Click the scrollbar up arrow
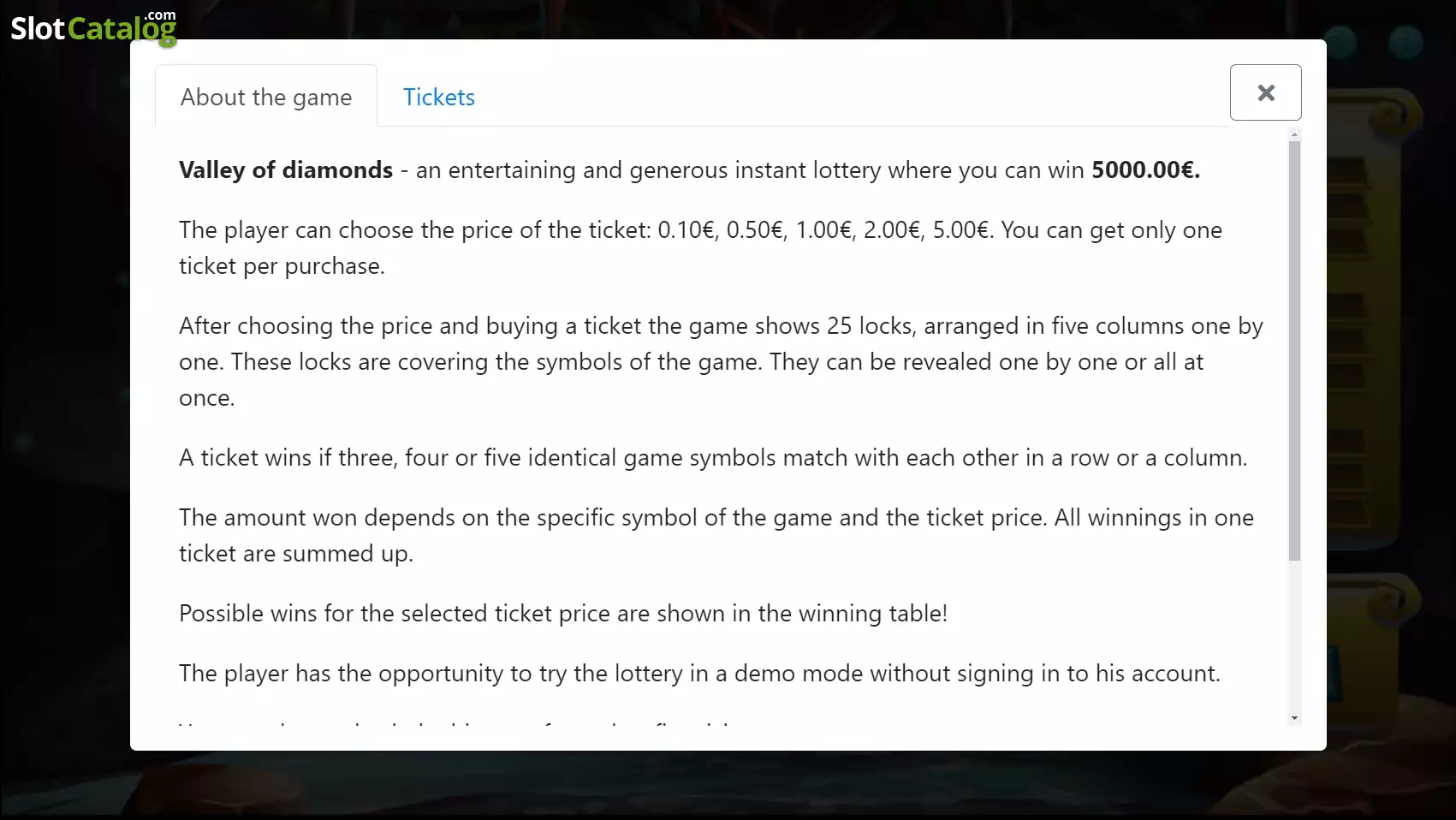Screen dimensions: 1456x820 point(1294,134)
